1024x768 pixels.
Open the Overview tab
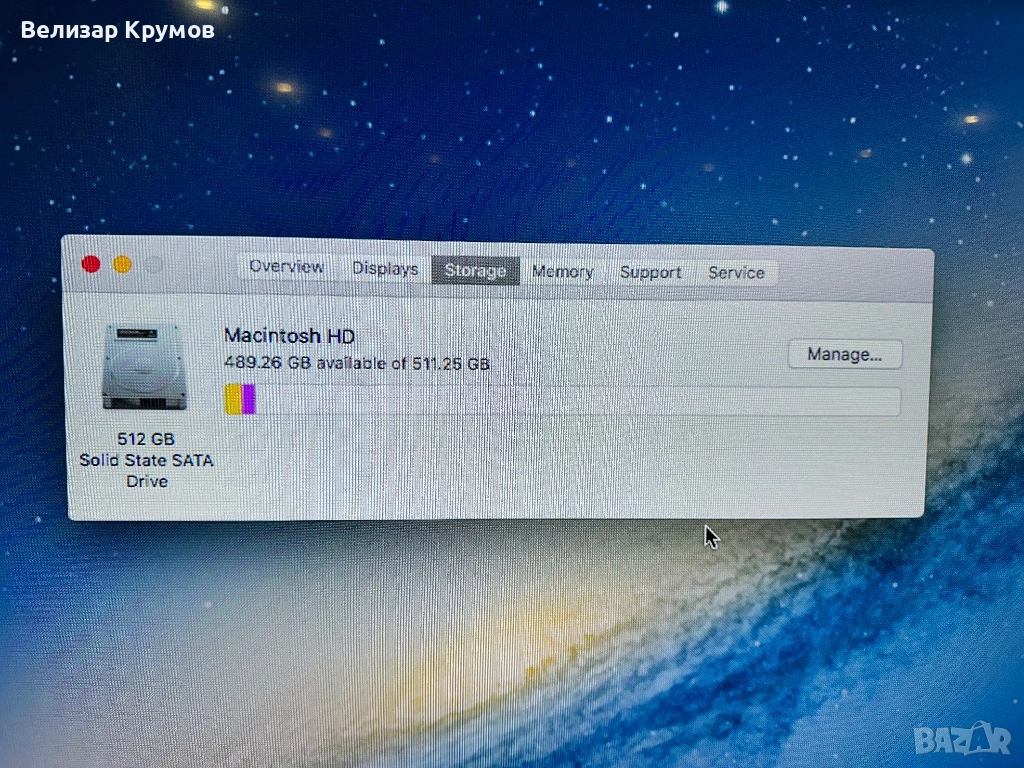coord(286,267)
